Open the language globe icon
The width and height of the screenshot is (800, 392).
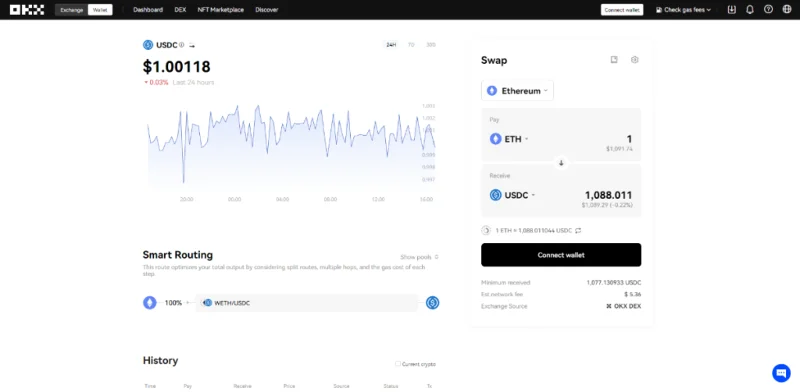click(x=787, y=10)
